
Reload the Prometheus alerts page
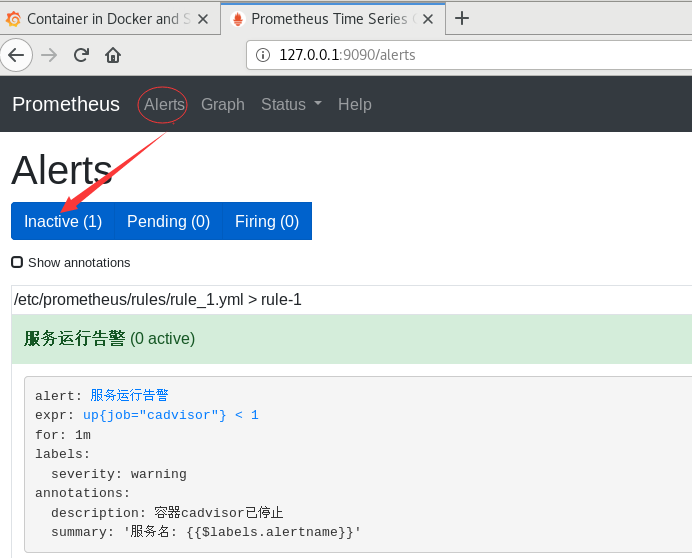[x=81, y=55]
